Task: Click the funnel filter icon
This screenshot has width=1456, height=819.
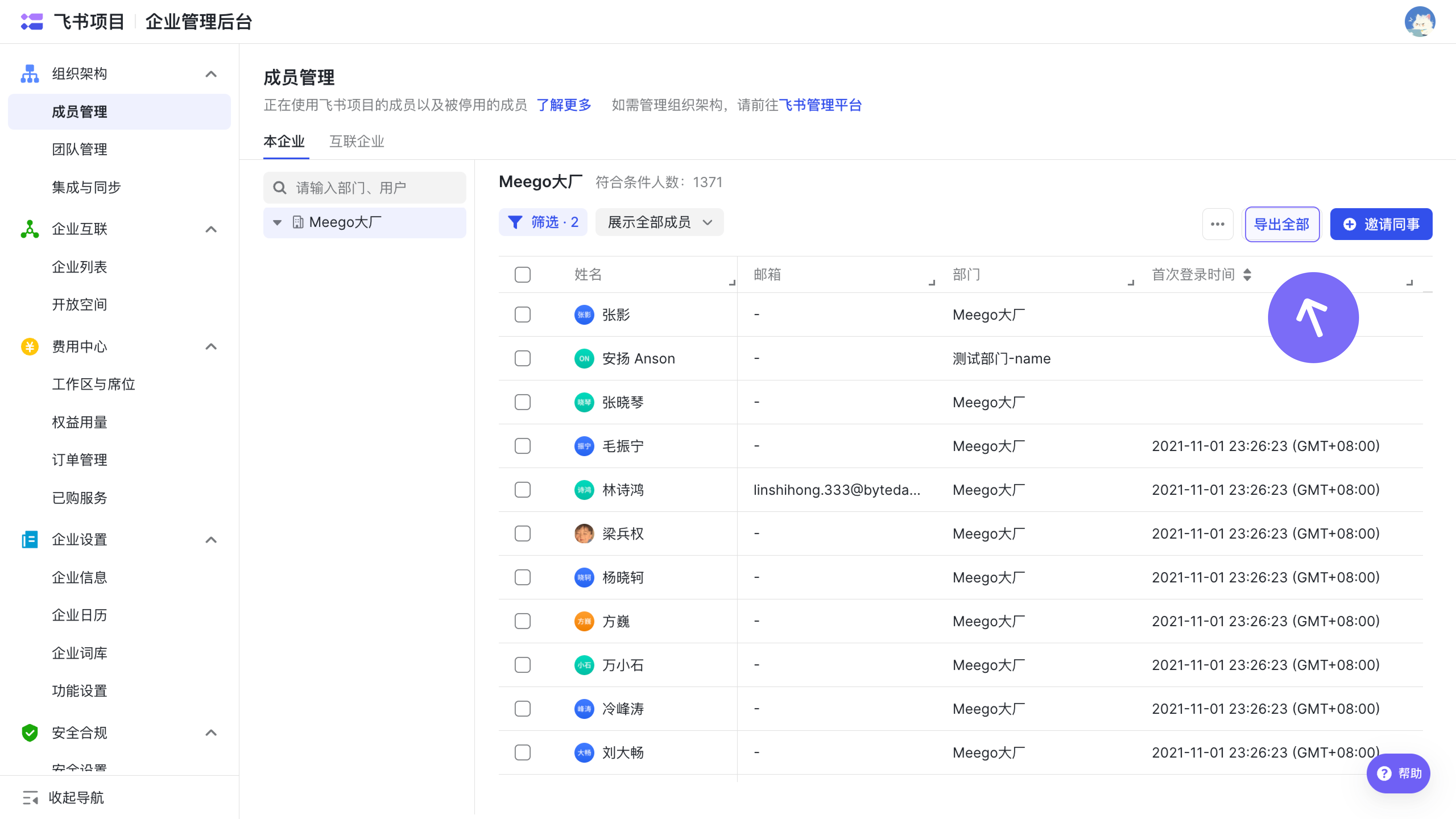Action: tap(515, 222)
